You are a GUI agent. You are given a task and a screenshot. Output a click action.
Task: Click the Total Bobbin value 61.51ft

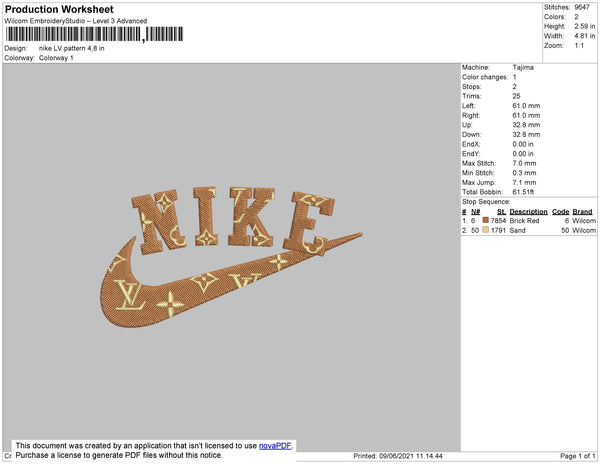tap(523, 192)
